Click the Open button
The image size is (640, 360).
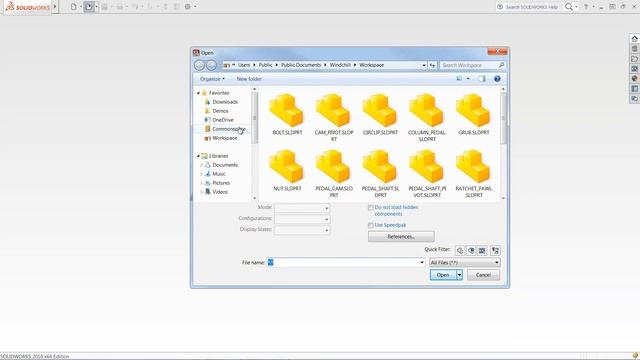443,275
